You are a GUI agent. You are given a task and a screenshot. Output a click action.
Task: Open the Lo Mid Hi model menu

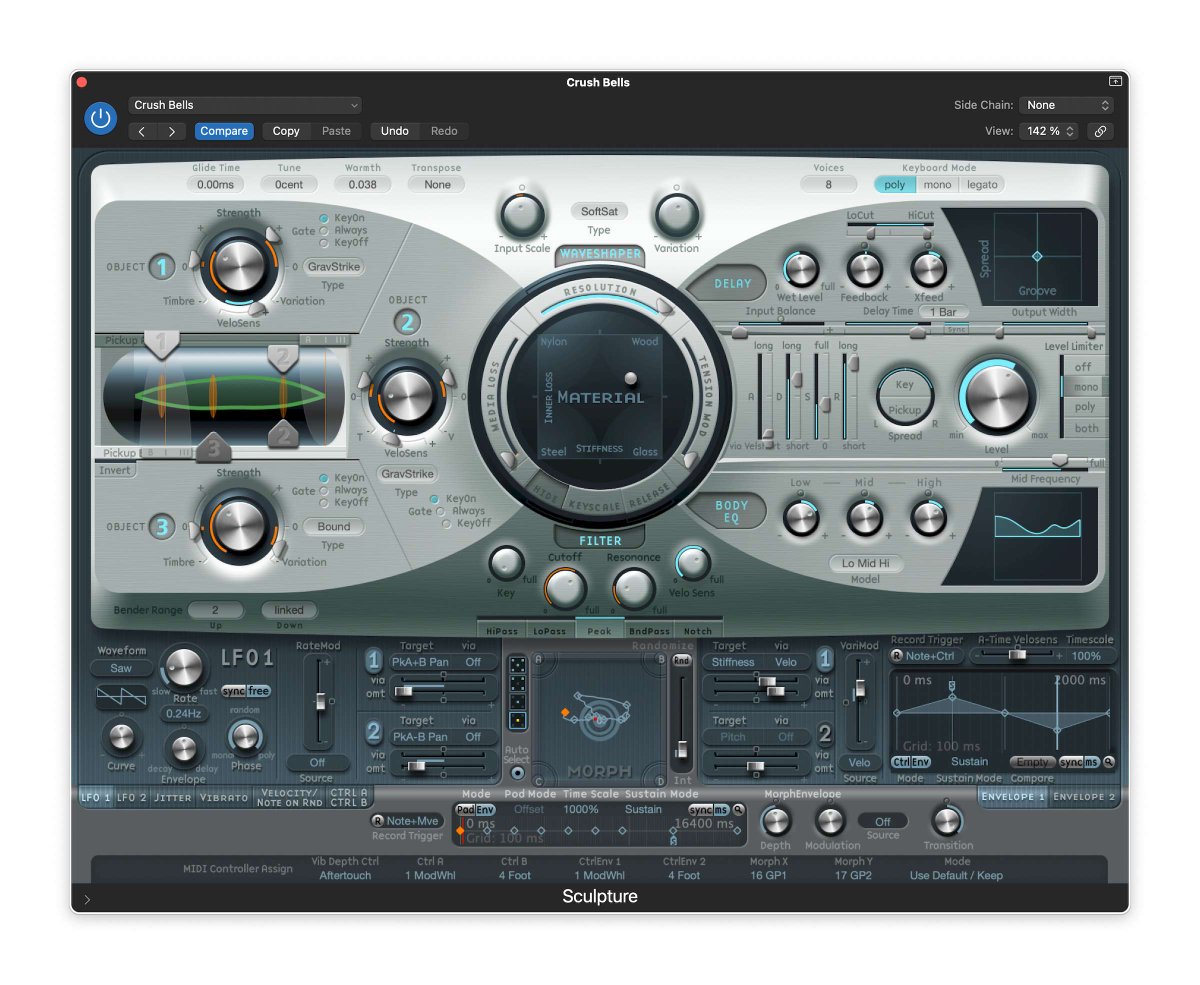(x=865, y=564)
